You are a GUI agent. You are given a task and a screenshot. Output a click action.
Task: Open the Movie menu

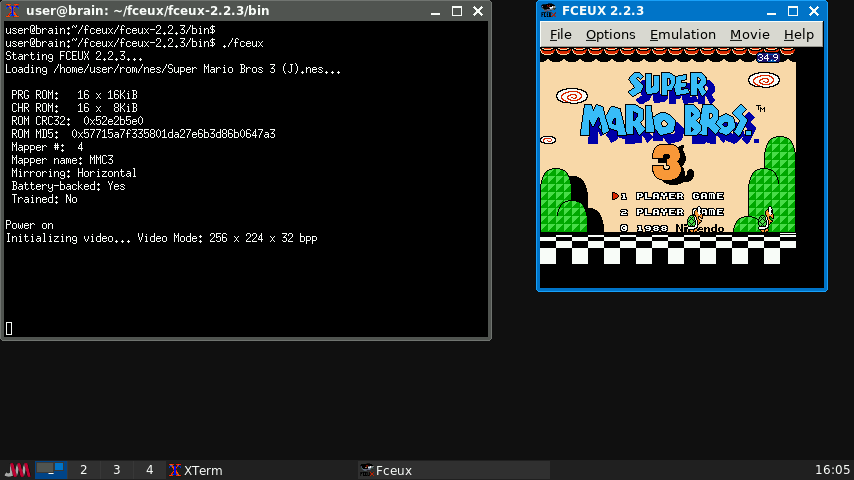tap(749, 34)
